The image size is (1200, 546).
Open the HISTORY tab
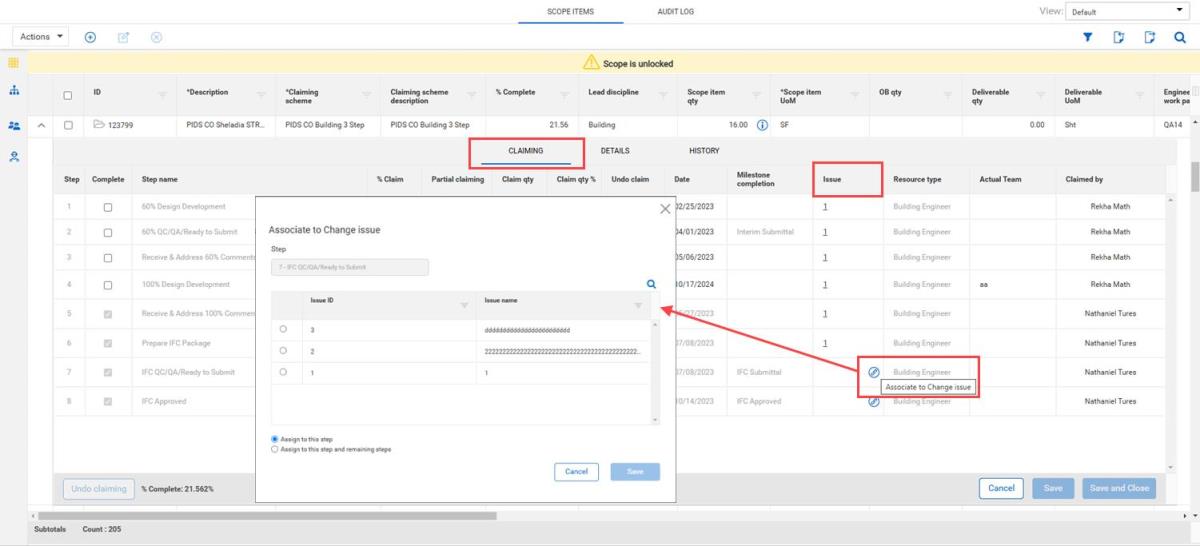point(703,151)
